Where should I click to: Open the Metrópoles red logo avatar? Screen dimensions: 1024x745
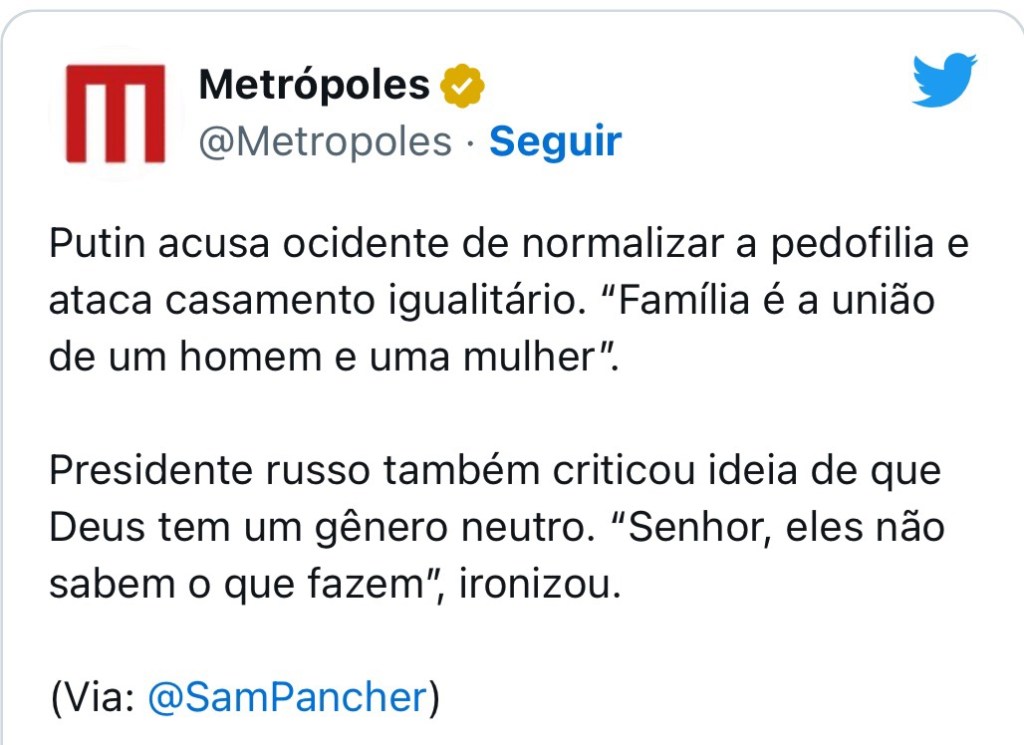(115, 113)
